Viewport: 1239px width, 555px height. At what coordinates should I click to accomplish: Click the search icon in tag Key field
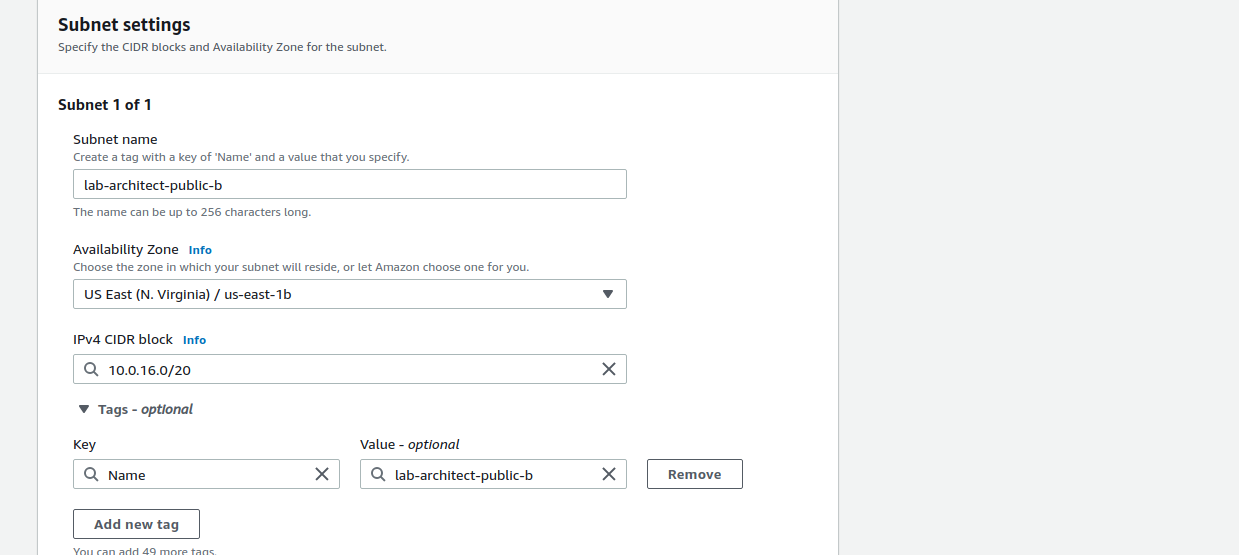click(x=91, y=474)
